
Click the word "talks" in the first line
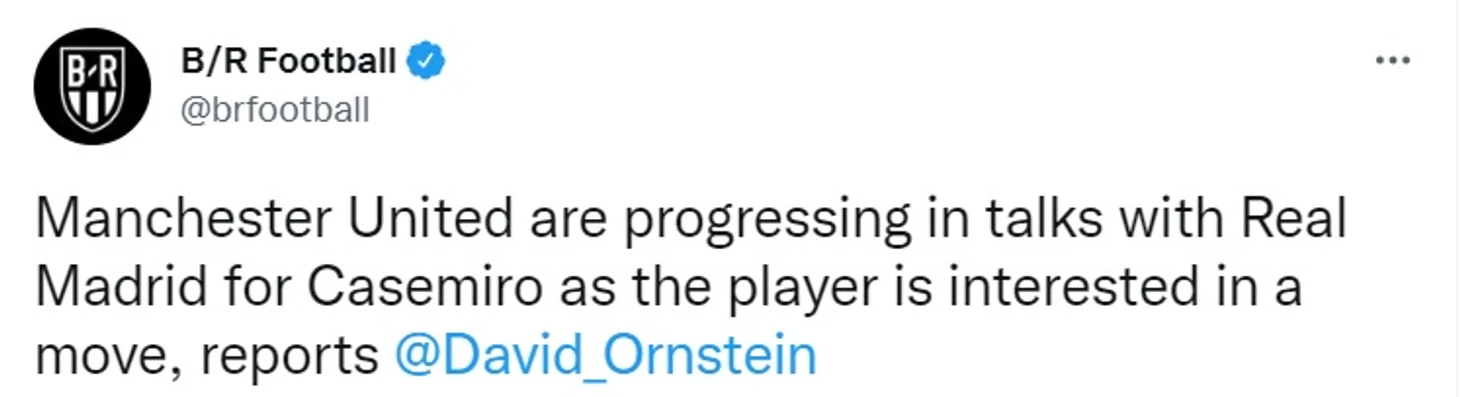(x=1033, y=219)
